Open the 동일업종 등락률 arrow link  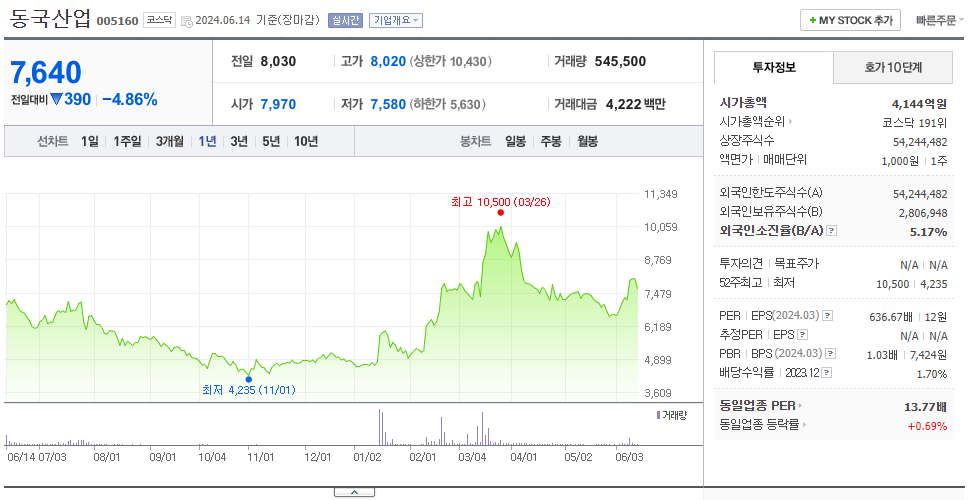pos(764,425)
